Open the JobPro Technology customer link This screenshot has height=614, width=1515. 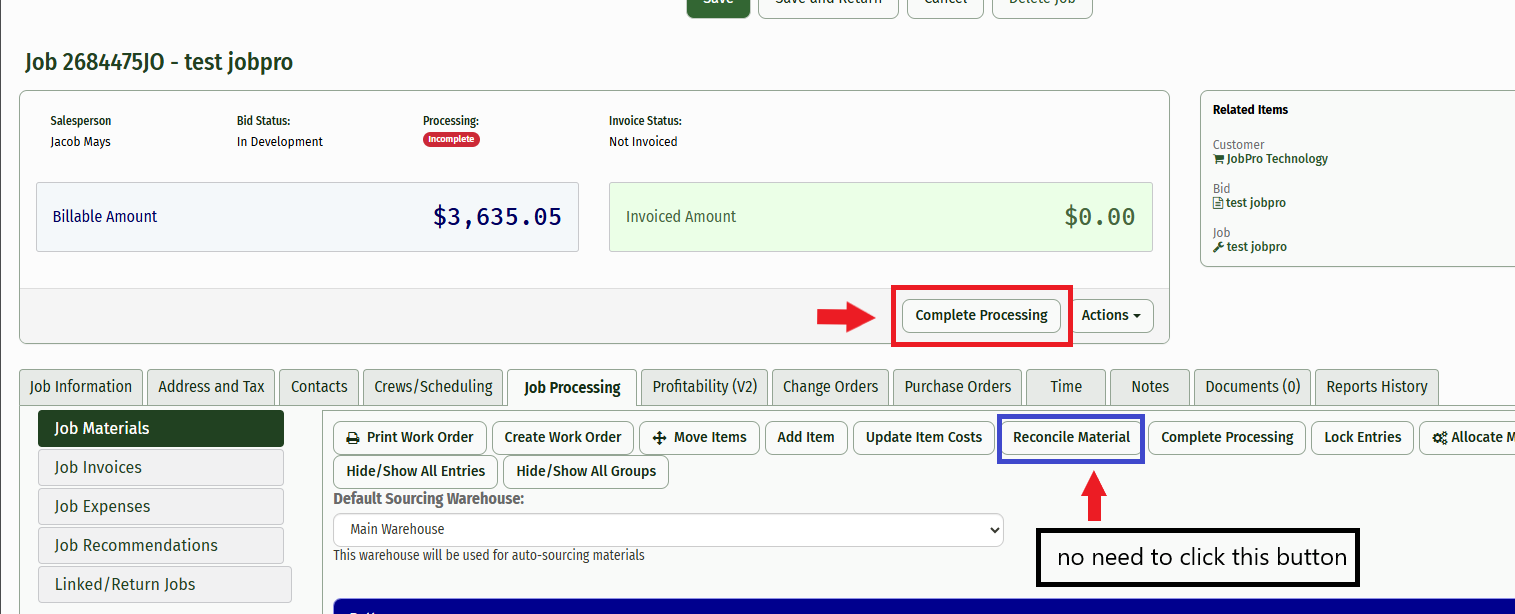(x=1277, y=159)
